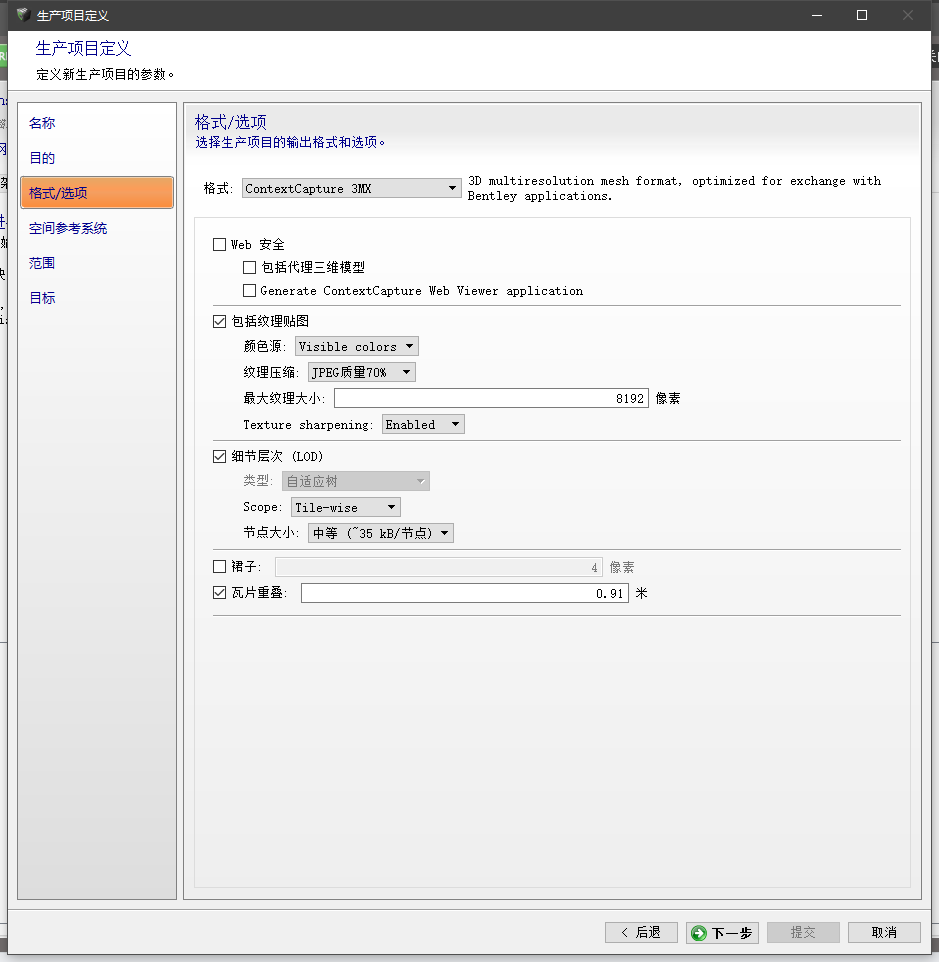The width and height of the screenshot is (939, 962).
Task: Open the 节点大小 dropdown
Action: pyautogui.click(x=381, y=533)
